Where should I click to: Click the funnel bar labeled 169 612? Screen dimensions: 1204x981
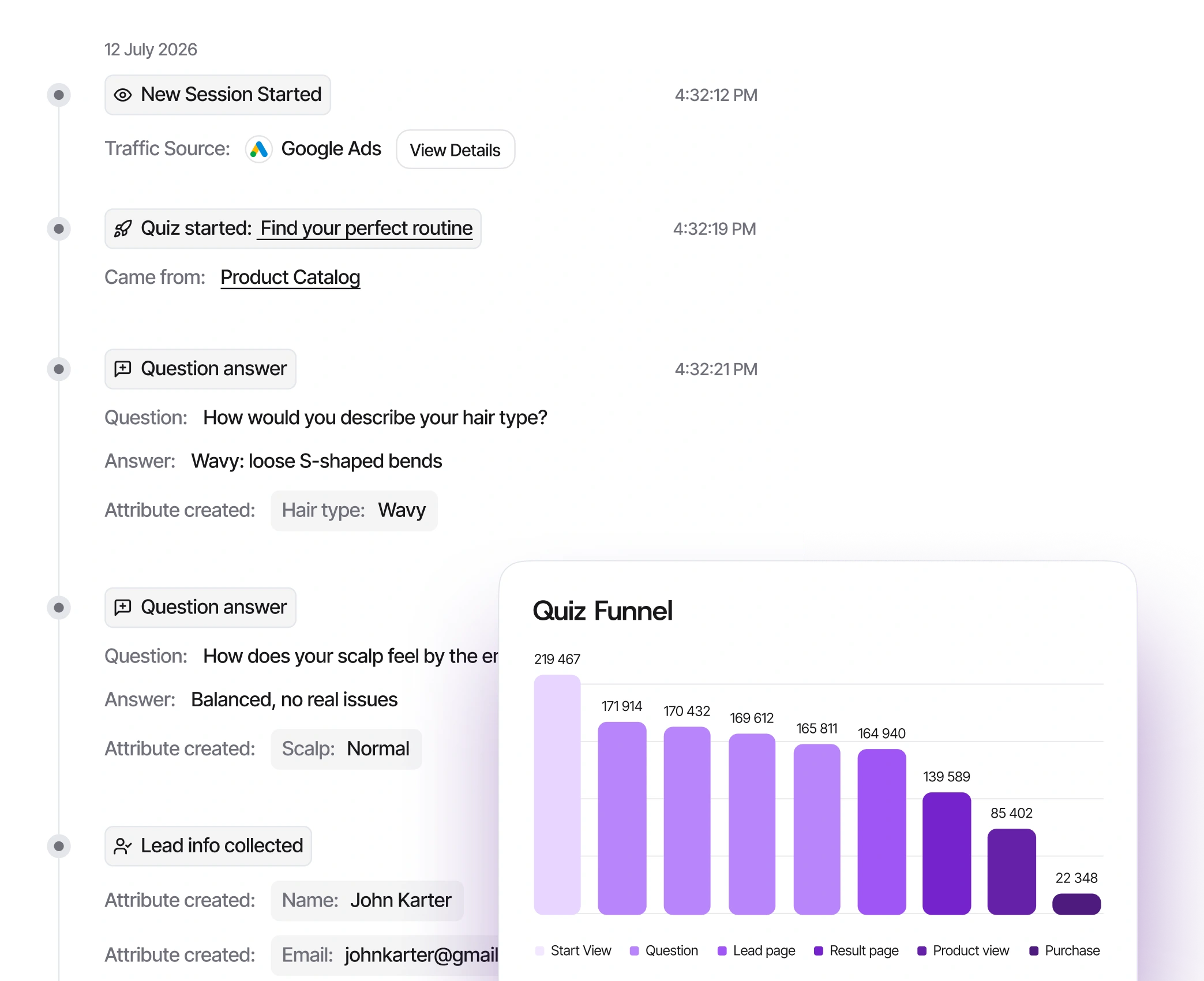pyautogui.click(x=752, y=824)
